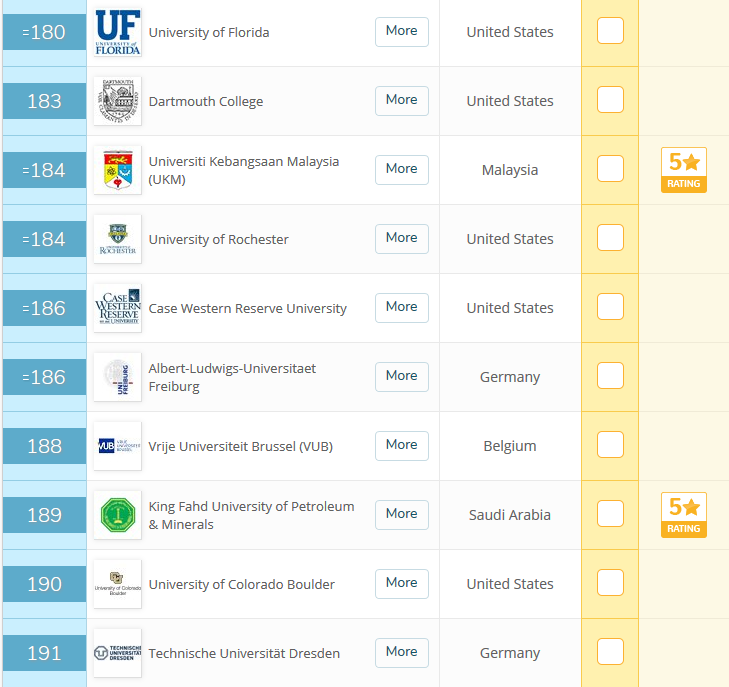Click the Case Western Reserve logo

[x=117, y=308]
